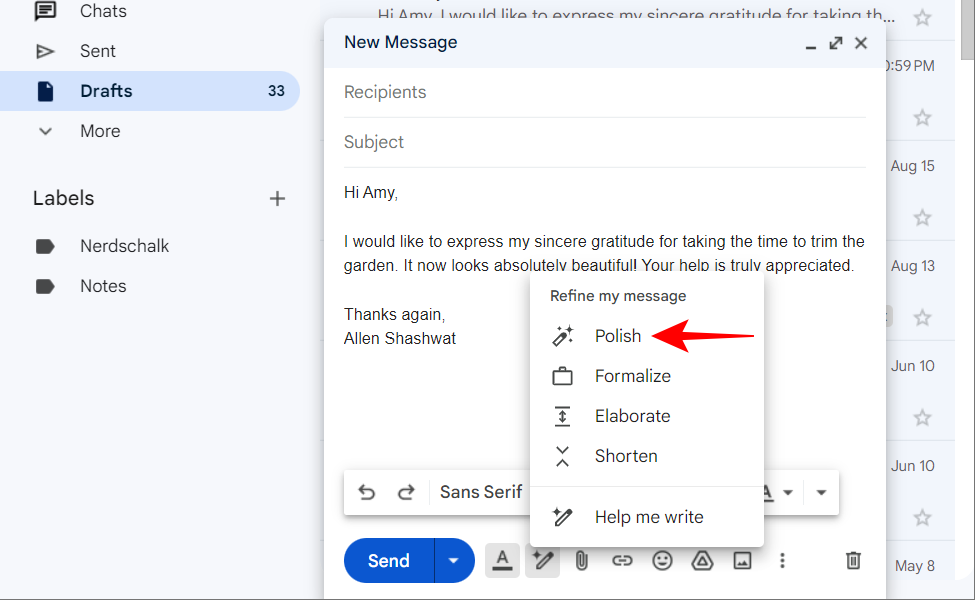975x600 pixels.
Task: Click the Help me write pencil button in toolbar
Action: coord(543,561)
